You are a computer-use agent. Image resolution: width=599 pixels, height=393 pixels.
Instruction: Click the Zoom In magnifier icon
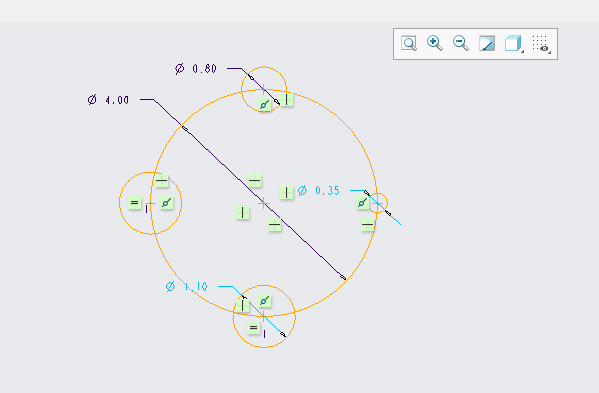pos(435,43)
